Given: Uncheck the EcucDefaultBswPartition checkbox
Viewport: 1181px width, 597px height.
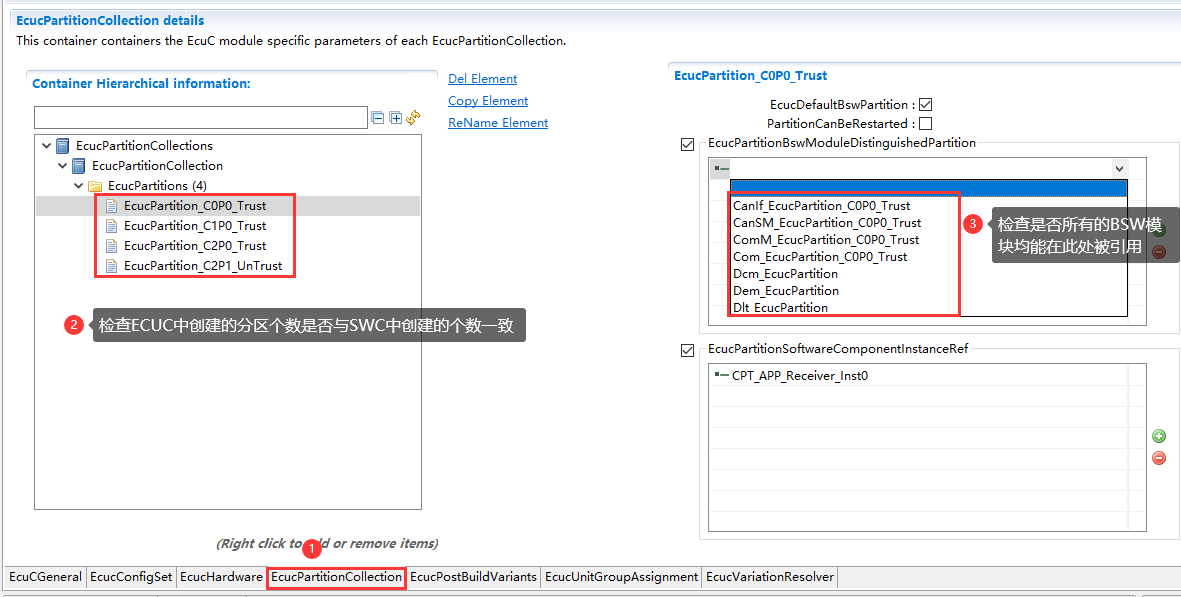Looking at the screenshot, I should pos(925,105).
